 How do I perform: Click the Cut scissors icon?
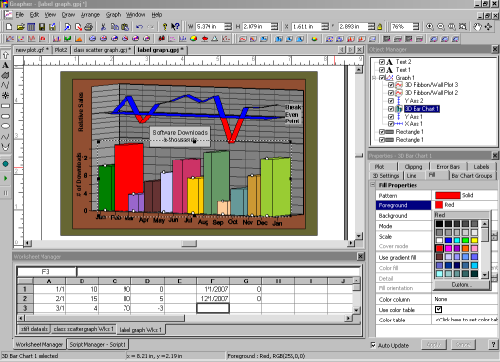[x=103, y=27]
